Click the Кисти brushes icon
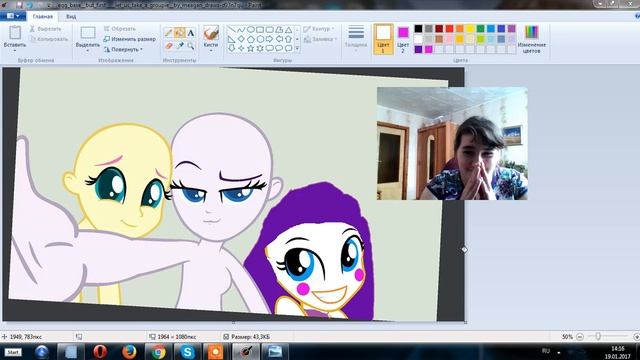The width and height of the screenshot is (640, 360). [x=211, y=33]
